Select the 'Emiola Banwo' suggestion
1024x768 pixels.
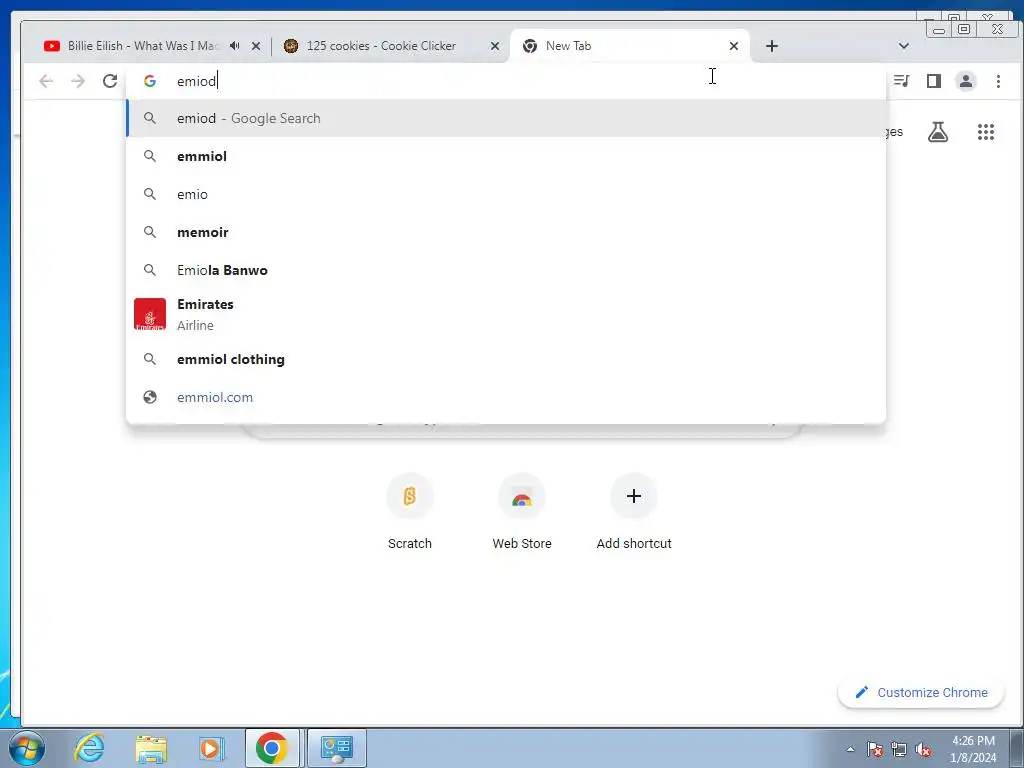(x=506, y=270)
